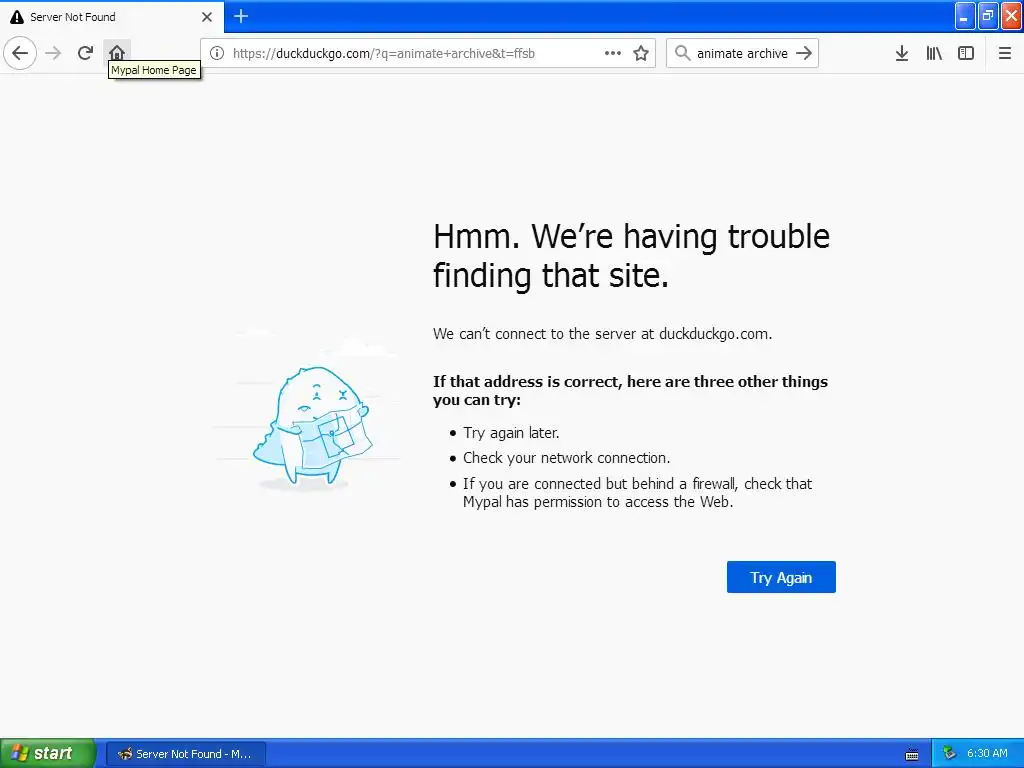1024x768 pixels.
Task: Click in the animate archive search box
Action: (x=742, y=54)
